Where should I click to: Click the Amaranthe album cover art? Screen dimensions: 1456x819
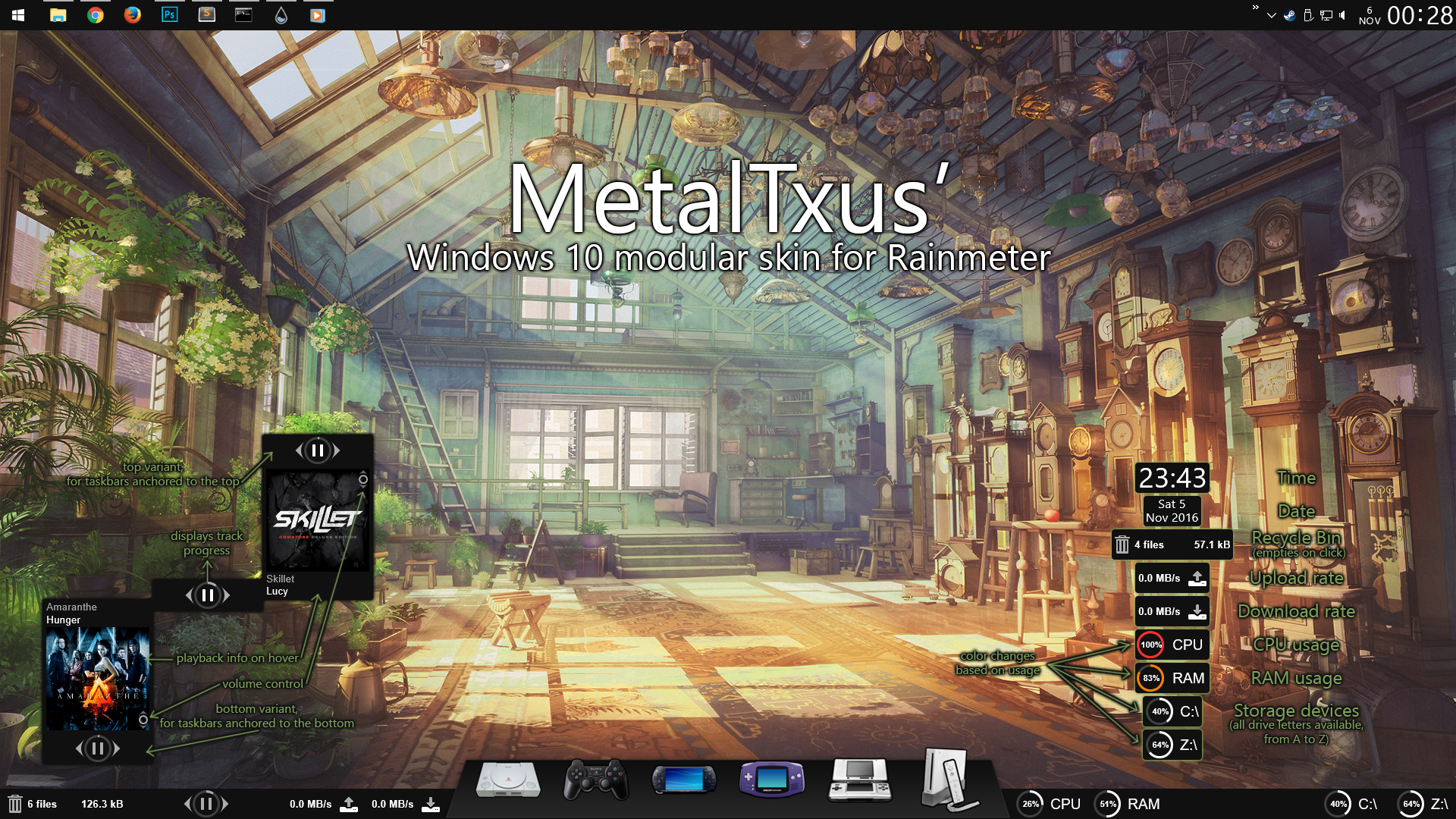(x=97, y=679)
